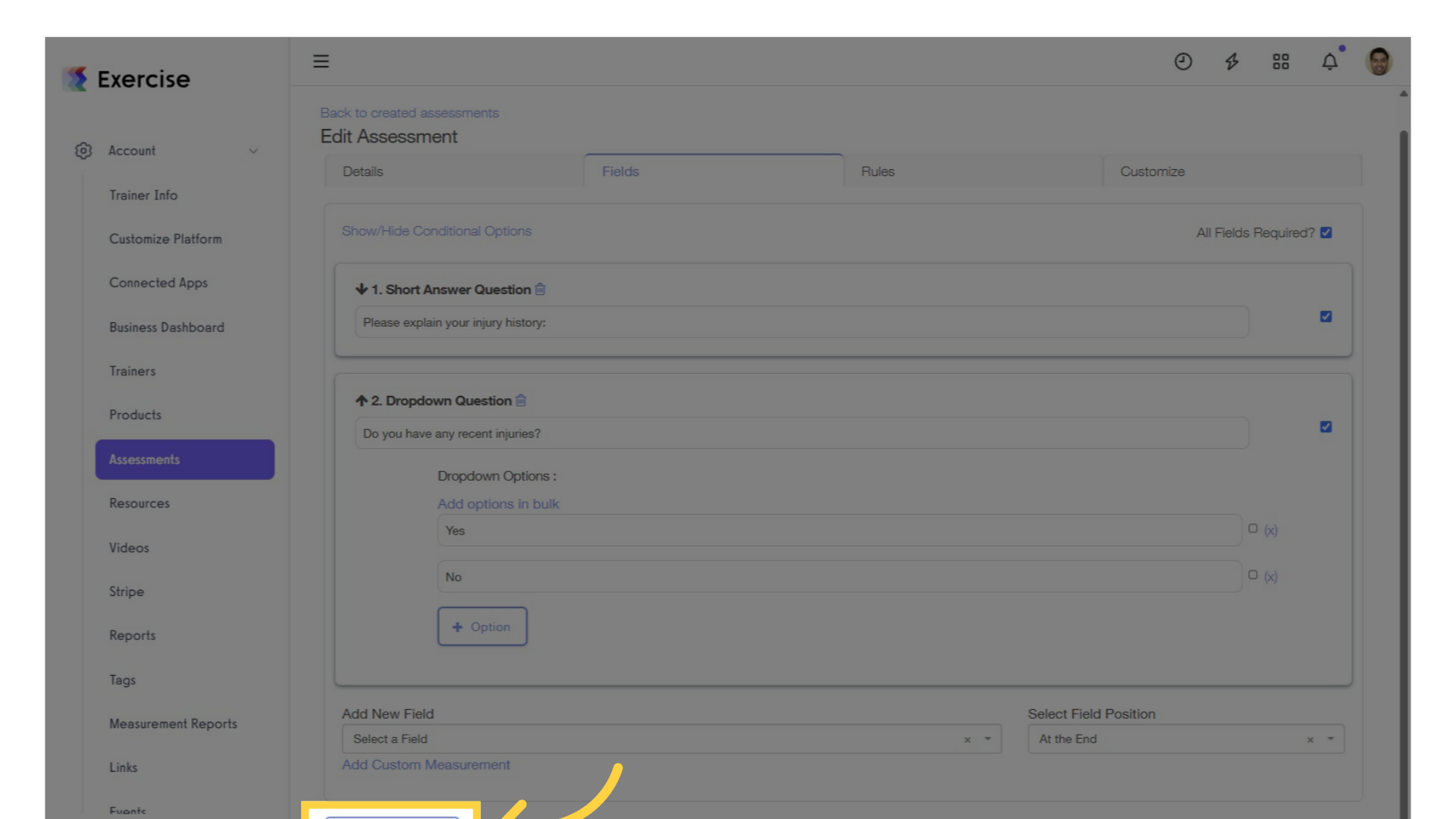The width and height of the screenshot is (1456, 819).
Task: Open Links in sidebar
Action: pyautogui.click(x=124, y=767)
